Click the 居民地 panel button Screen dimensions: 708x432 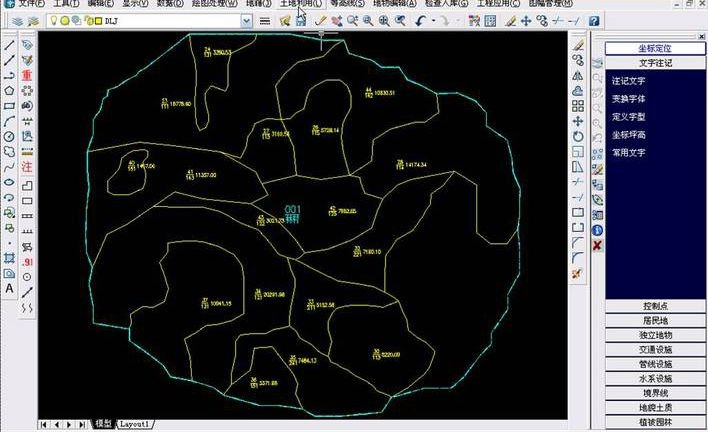655,321
